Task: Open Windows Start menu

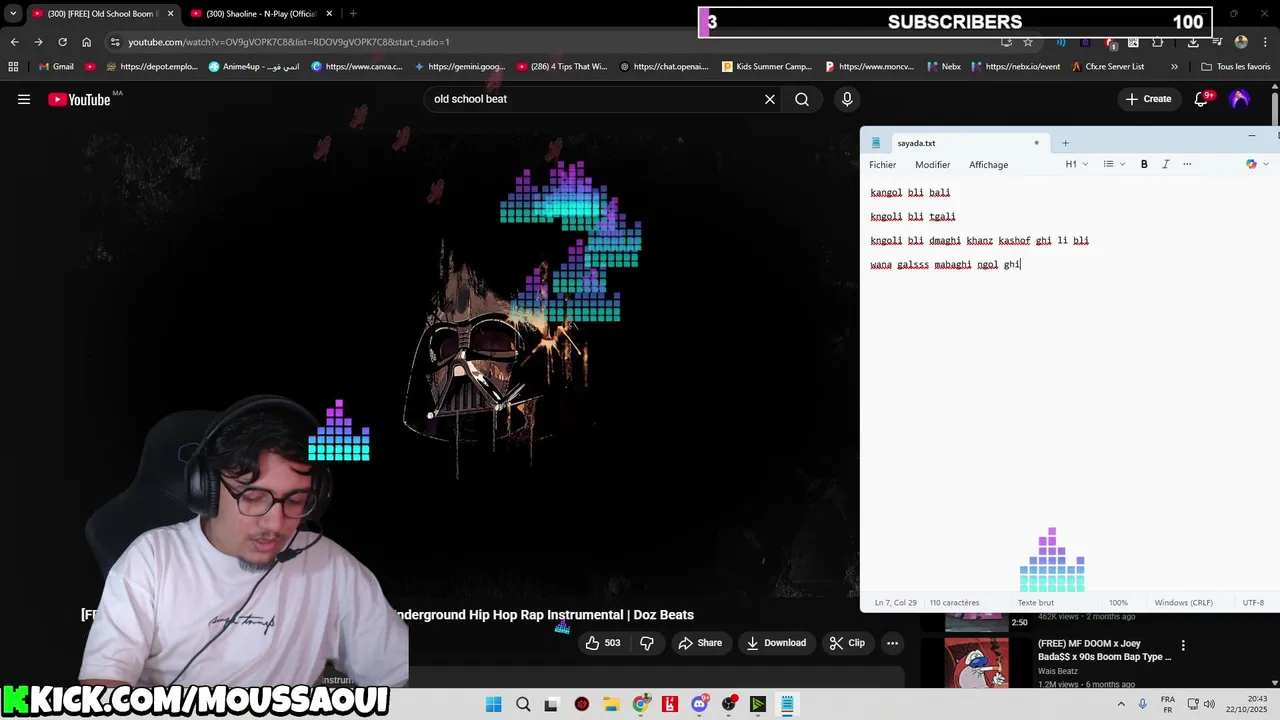Action: 494,704
